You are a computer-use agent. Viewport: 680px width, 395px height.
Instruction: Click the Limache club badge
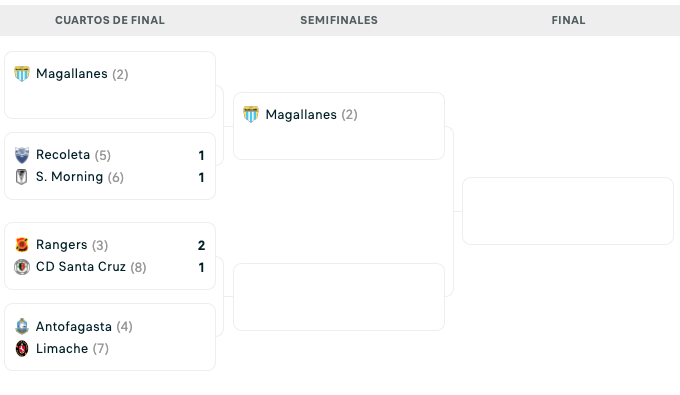coord(22,349)
